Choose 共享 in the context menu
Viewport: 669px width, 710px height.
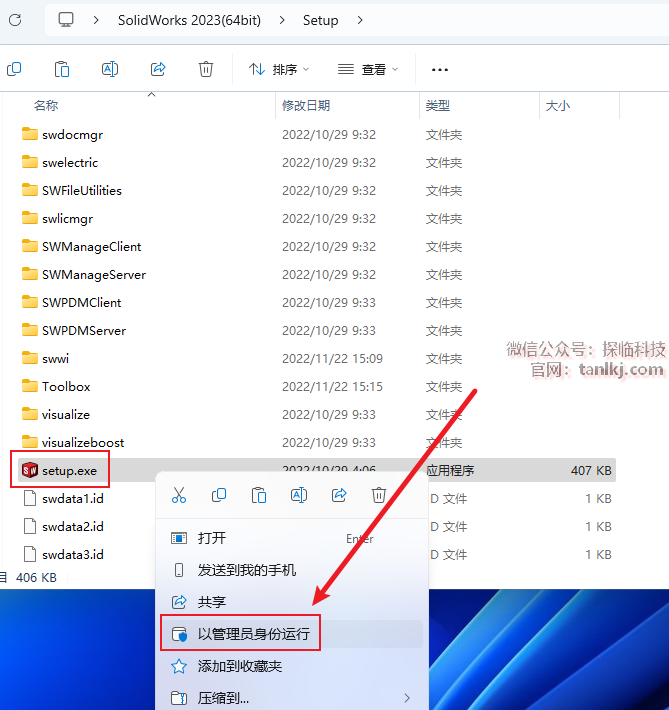[x=290, y=602]
